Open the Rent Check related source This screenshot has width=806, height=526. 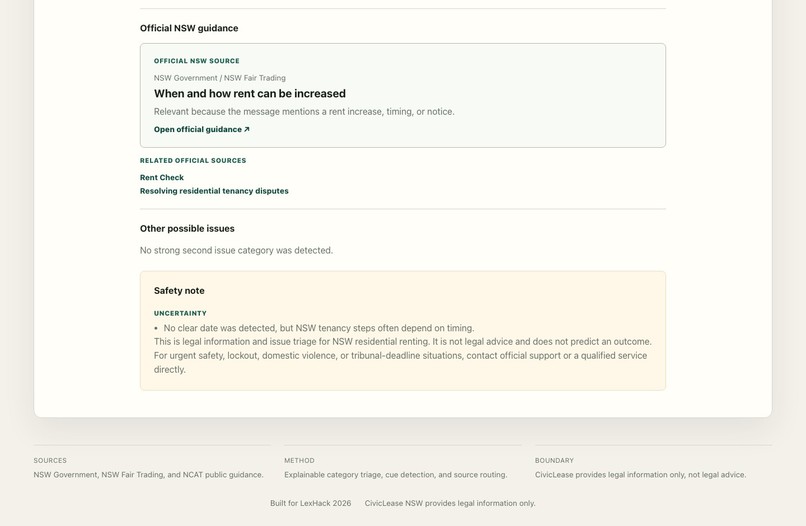(161, 177)
